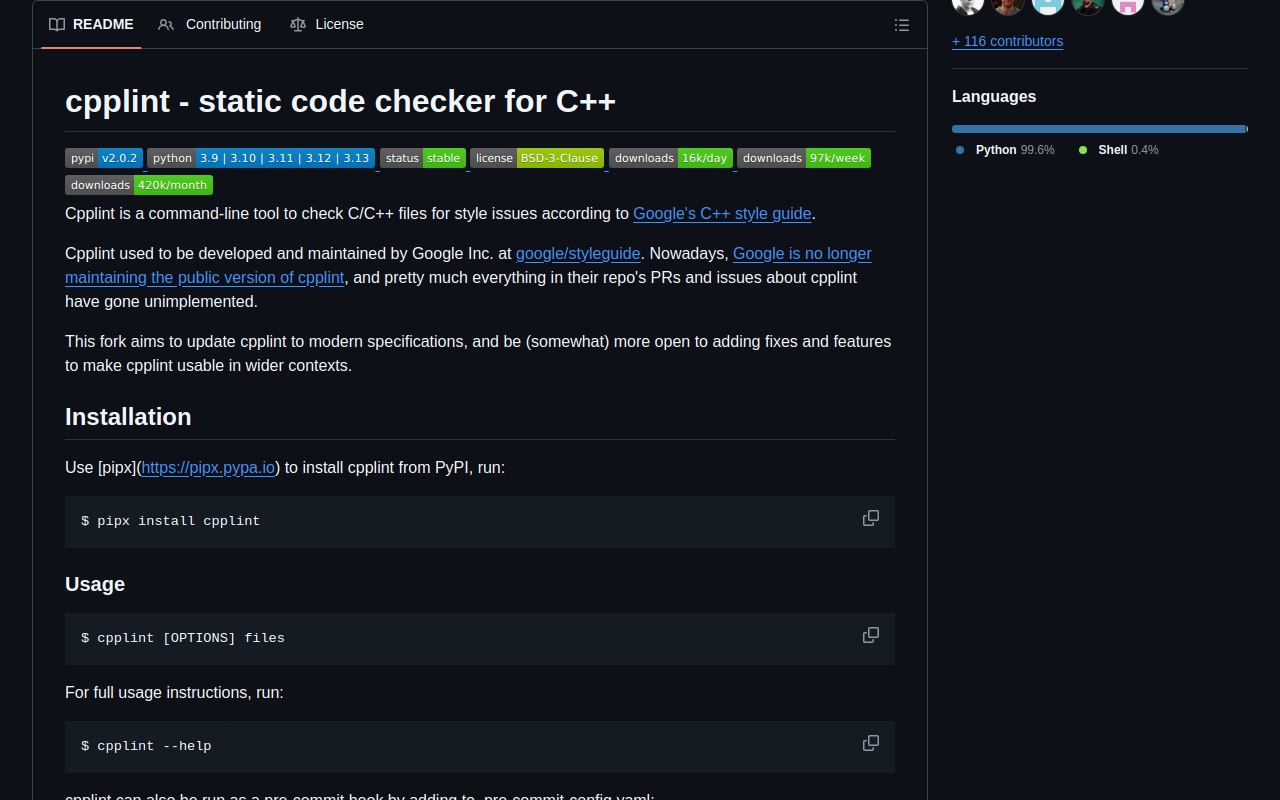Viewport: 1280px width, 800px height.
Task: Click the green dot next to Shell
Action: coord(1083,150)
